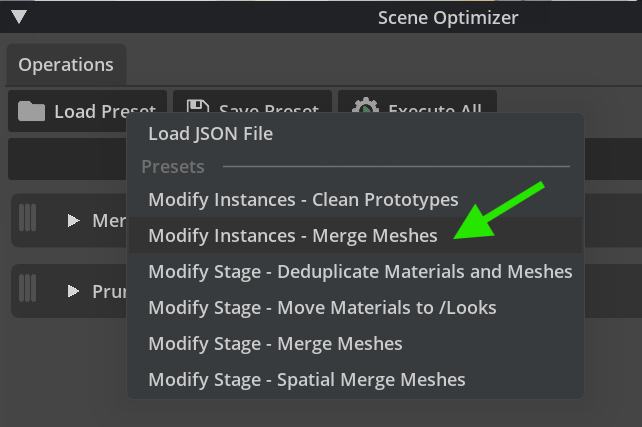Expand the Prune operation disclosure arrow
The height and width of the screenshot is (427, 642).
click(74, 291)
